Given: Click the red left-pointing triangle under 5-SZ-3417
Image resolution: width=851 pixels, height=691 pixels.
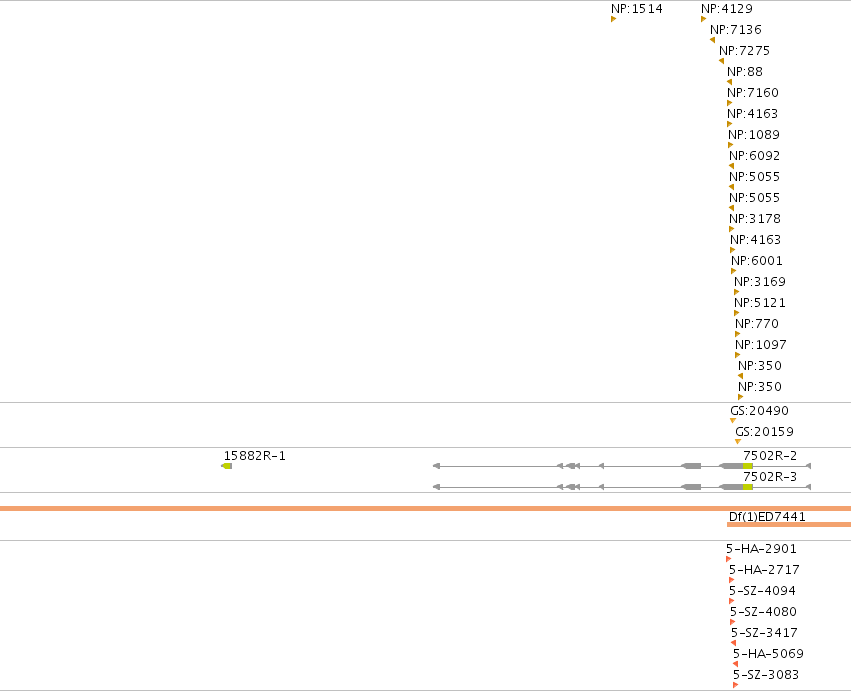Looking at the screenshot, I should coord(734,643).
